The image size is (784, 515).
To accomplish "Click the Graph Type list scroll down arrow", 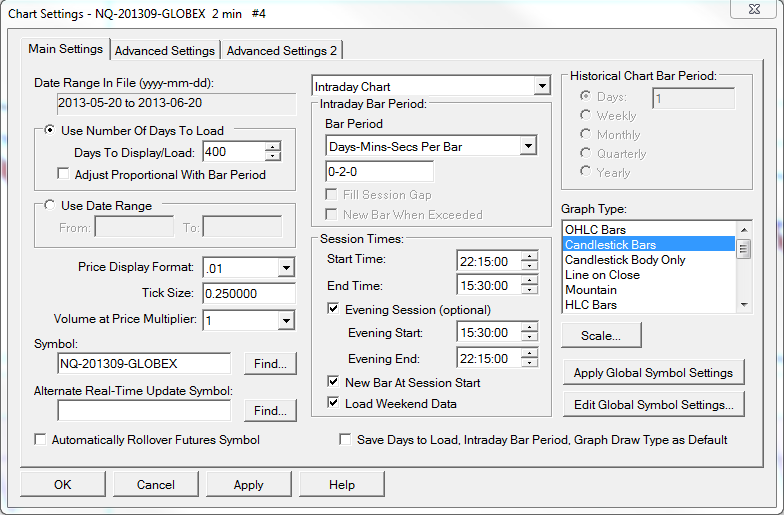I will pos(744,304).
